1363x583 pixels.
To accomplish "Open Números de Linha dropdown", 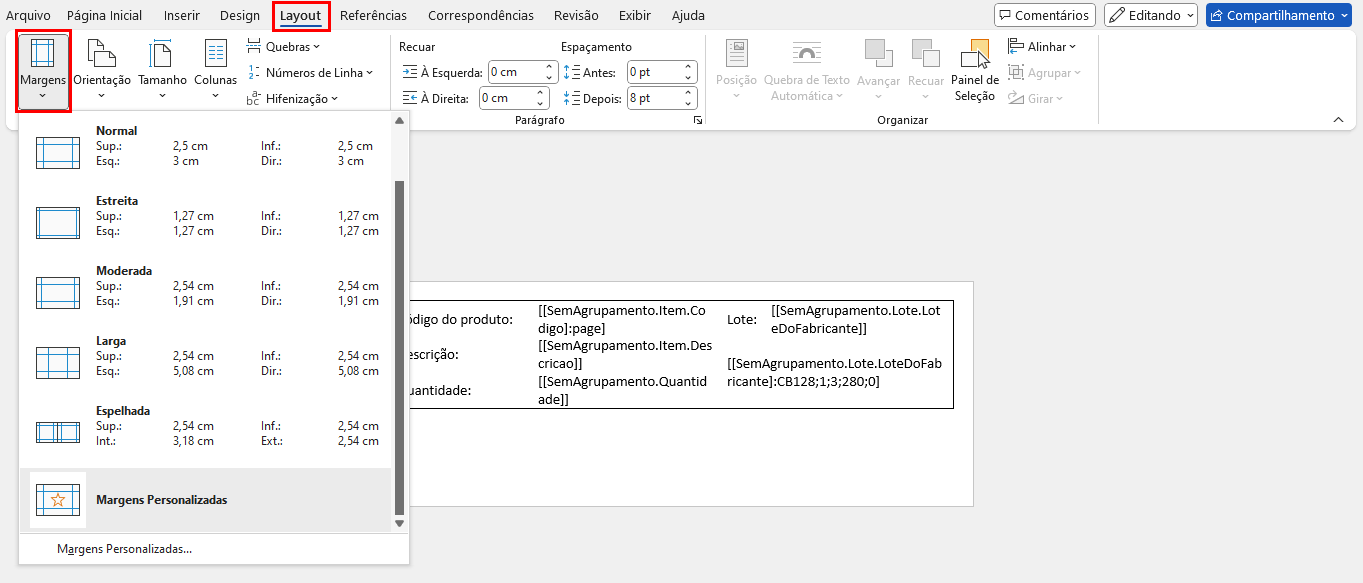I will [x=310, y=73].
